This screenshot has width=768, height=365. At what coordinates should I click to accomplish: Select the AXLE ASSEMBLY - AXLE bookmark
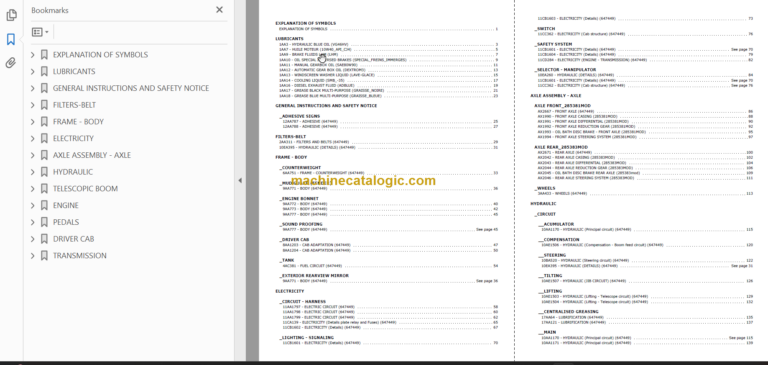(x=92, y=155)
